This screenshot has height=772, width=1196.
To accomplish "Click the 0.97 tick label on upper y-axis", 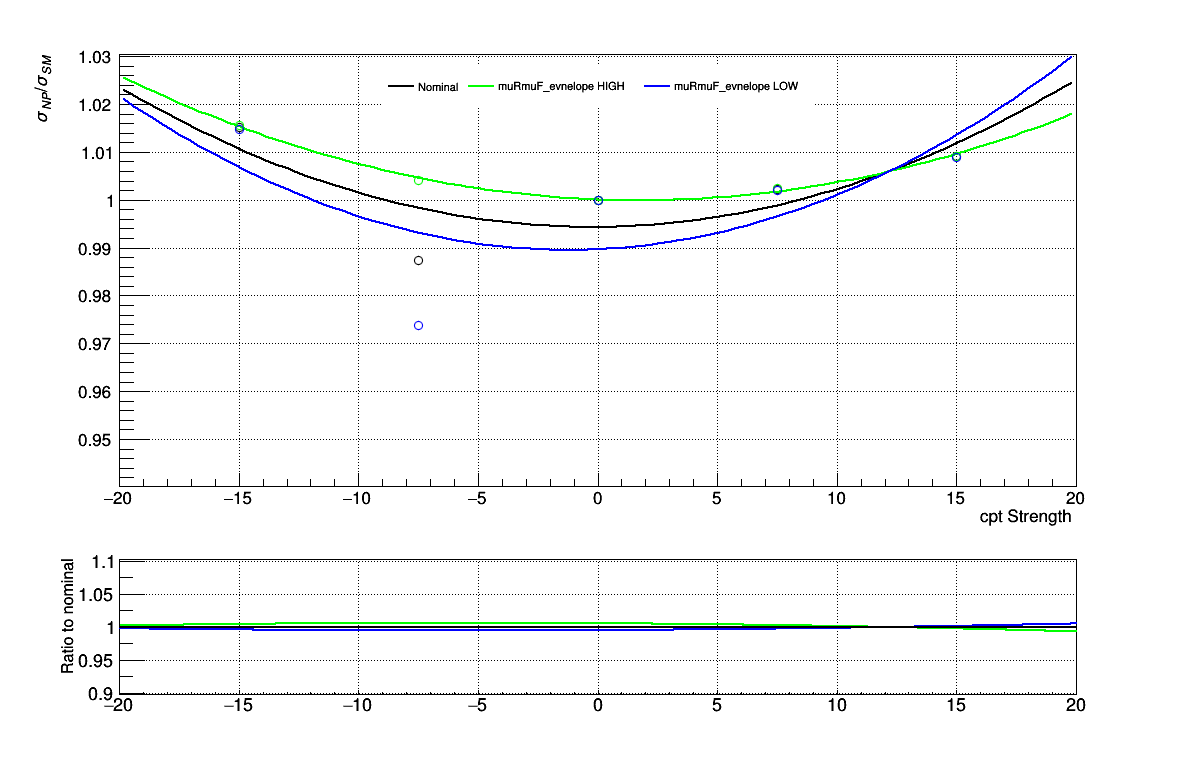I will [x=95, y=345].
